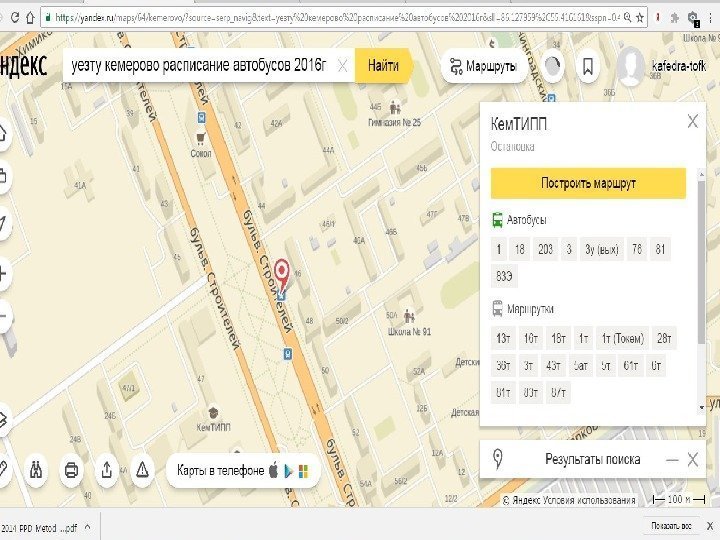This screenshot has height=540, width=720.
Task: Click the Google Play icon
Action: [288, 471]
